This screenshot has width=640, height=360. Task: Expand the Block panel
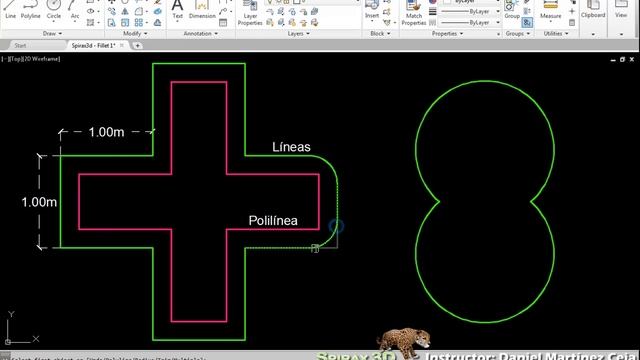pyautogui.click(x=380, y=33)
